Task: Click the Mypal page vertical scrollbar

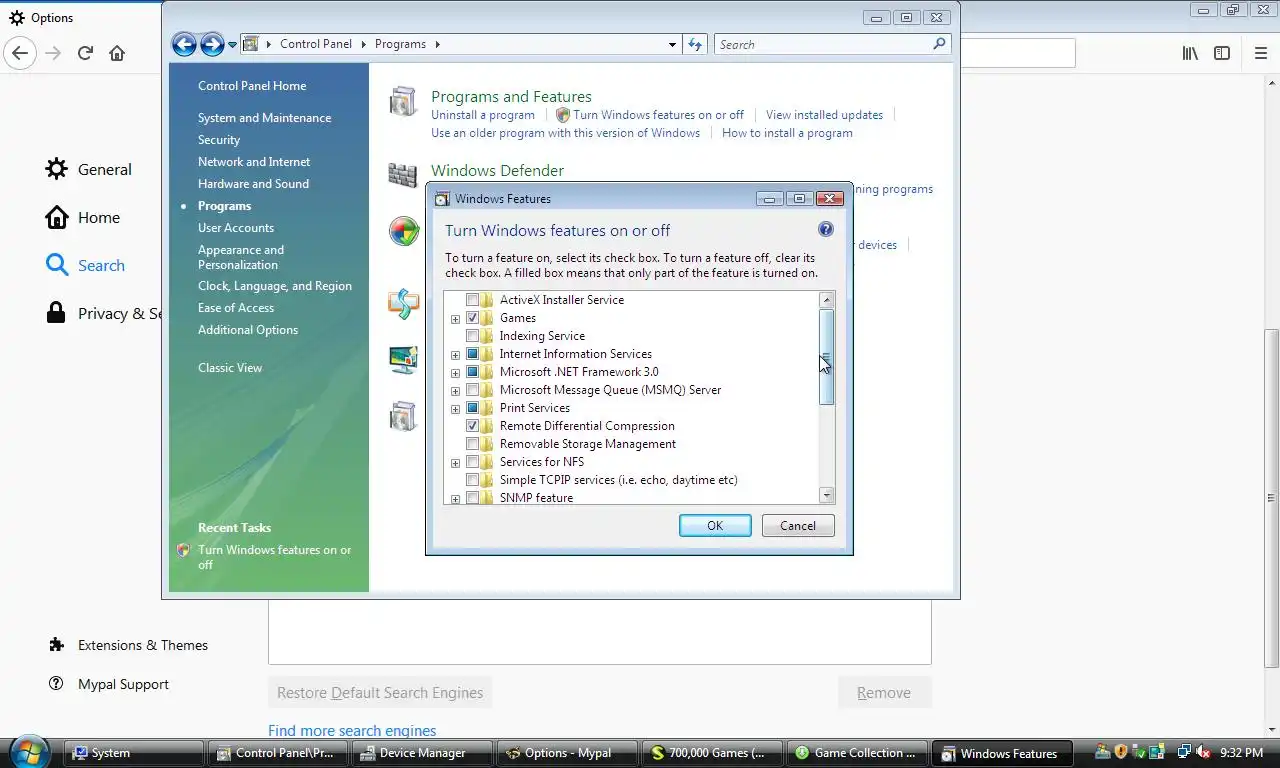Action: coord(1272,498)
